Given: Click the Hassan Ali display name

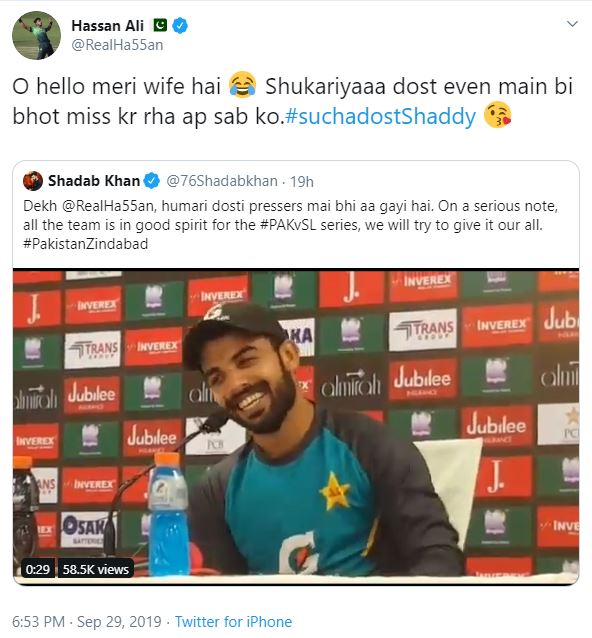Looking at the screenshot, I should click(107, 26).
